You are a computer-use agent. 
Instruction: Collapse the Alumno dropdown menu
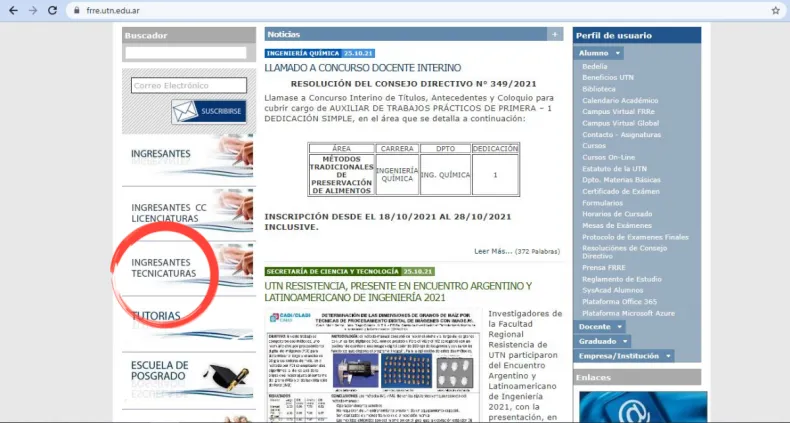(599, 53)
